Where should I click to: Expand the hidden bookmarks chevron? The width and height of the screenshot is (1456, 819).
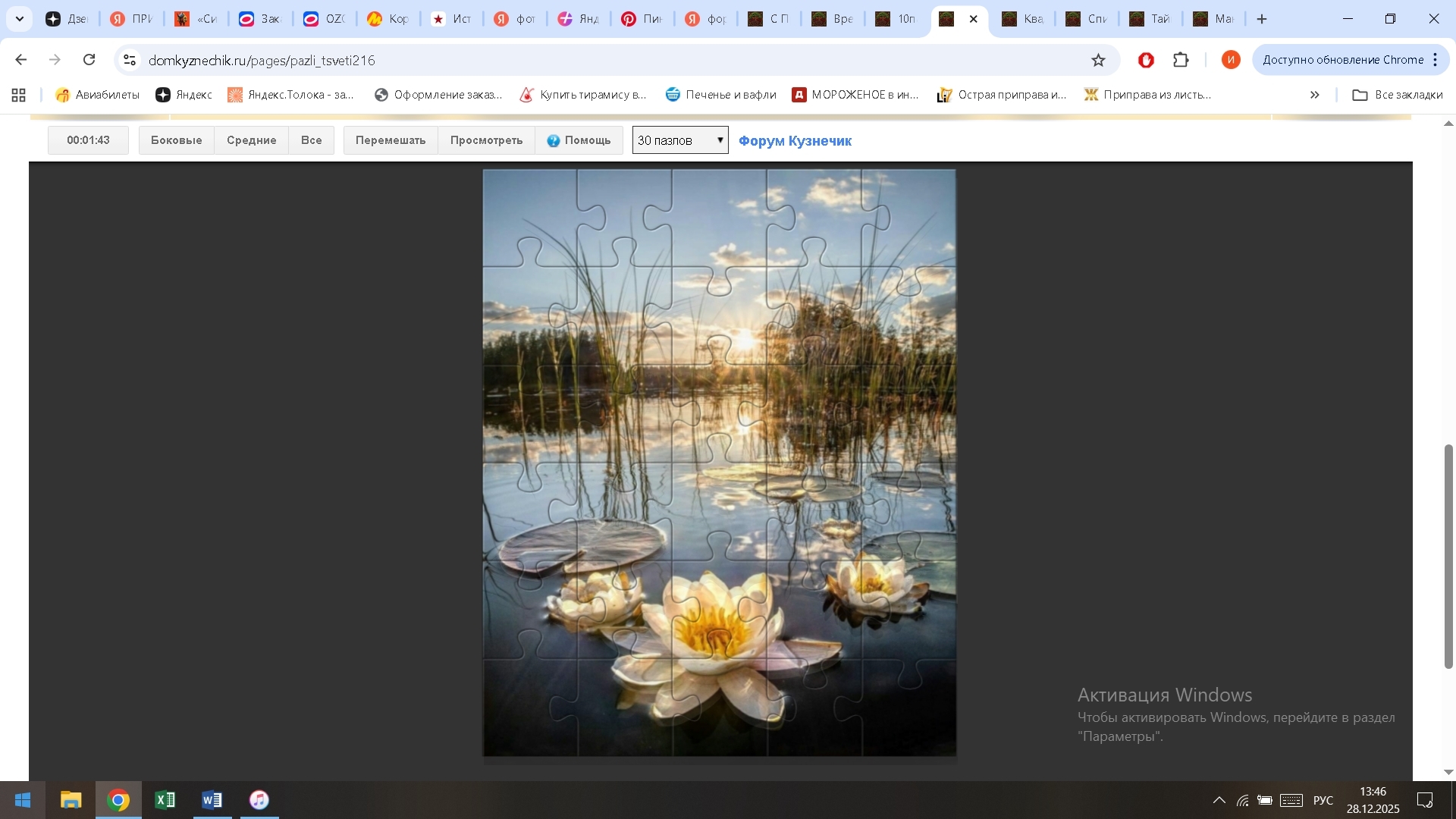coord(1315,95)
